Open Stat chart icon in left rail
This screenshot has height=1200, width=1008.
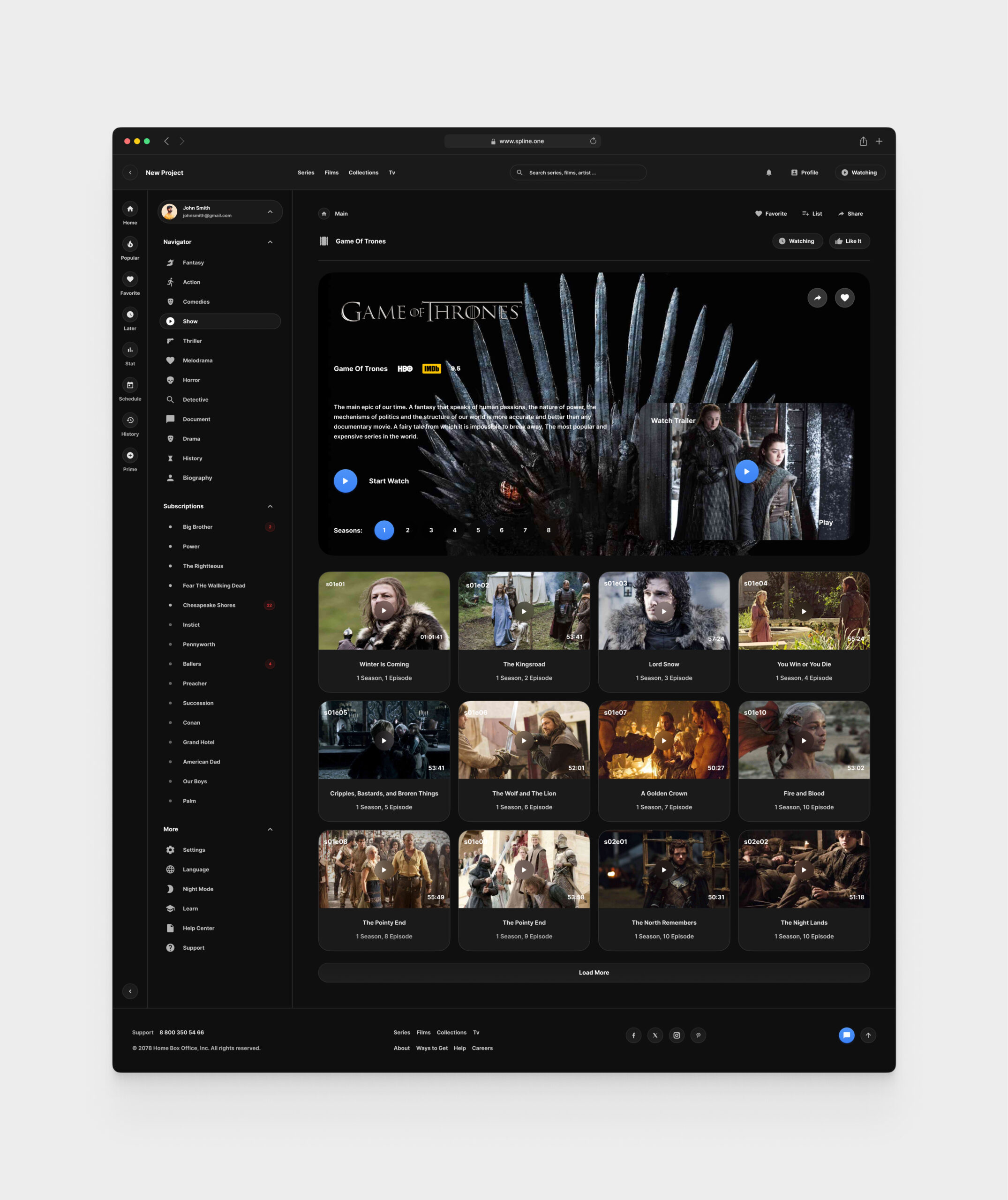130,350
